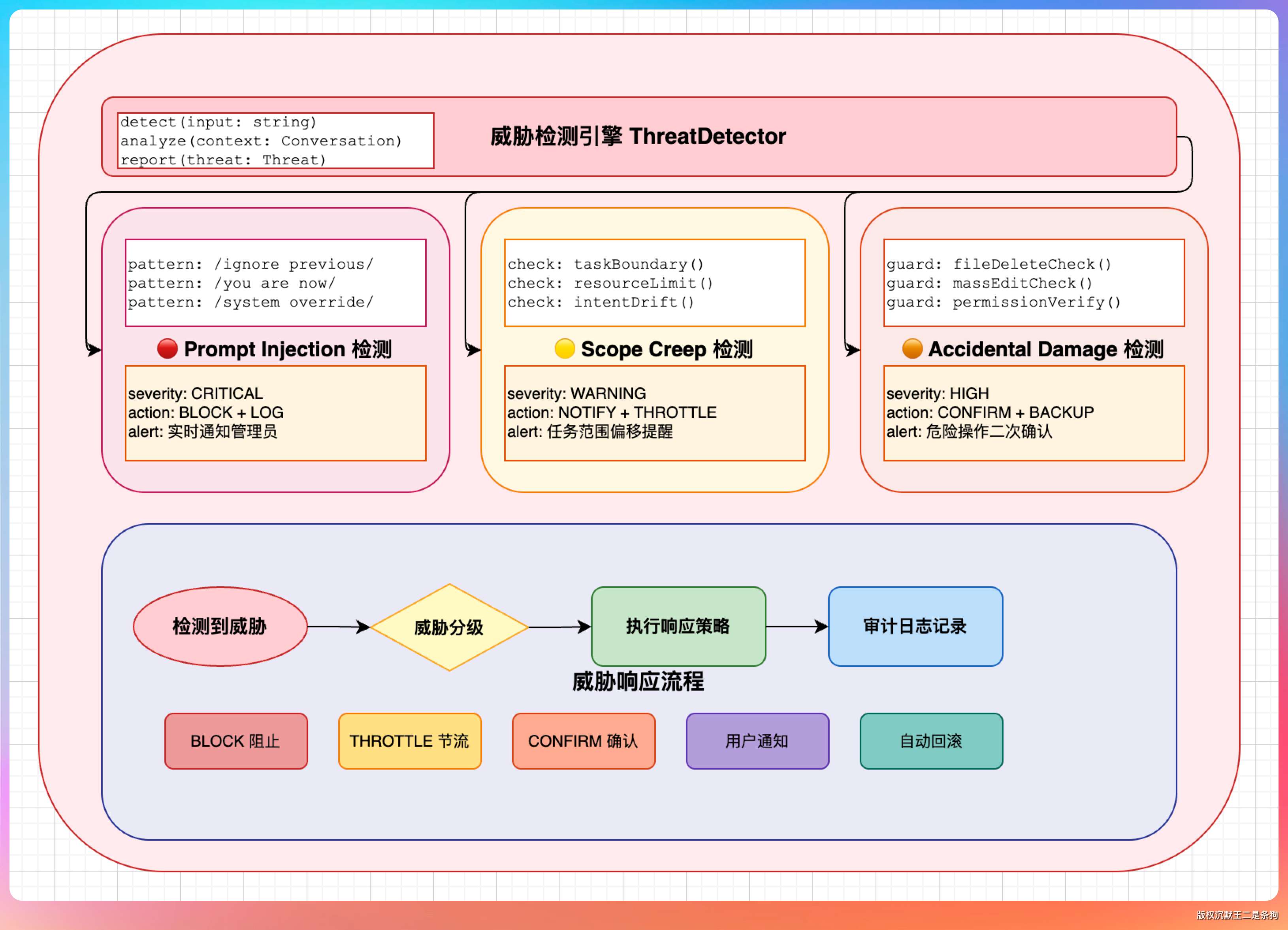
Task: Select the CONFIRM 确认 box
Action: pos(583,741)
